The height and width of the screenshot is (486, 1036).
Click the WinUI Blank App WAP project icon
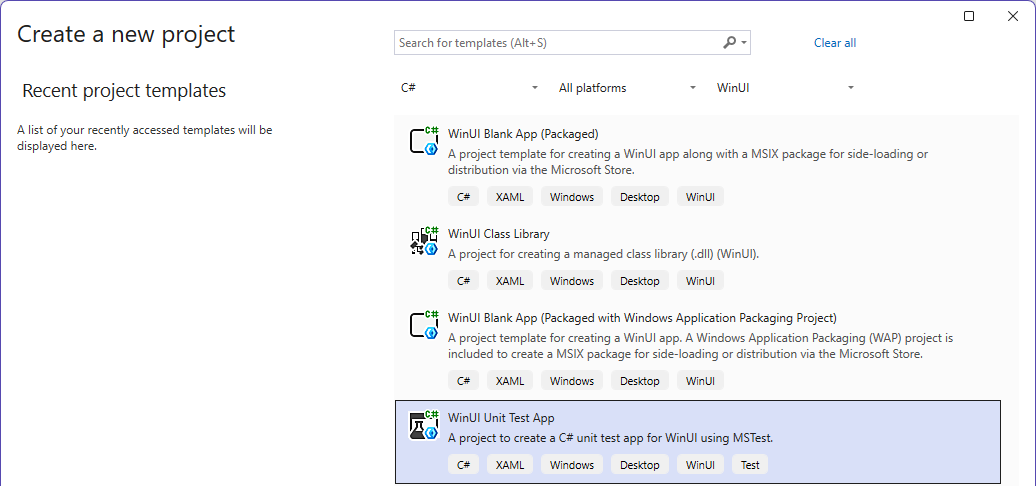pyautogui.click(x=424, y=325)
